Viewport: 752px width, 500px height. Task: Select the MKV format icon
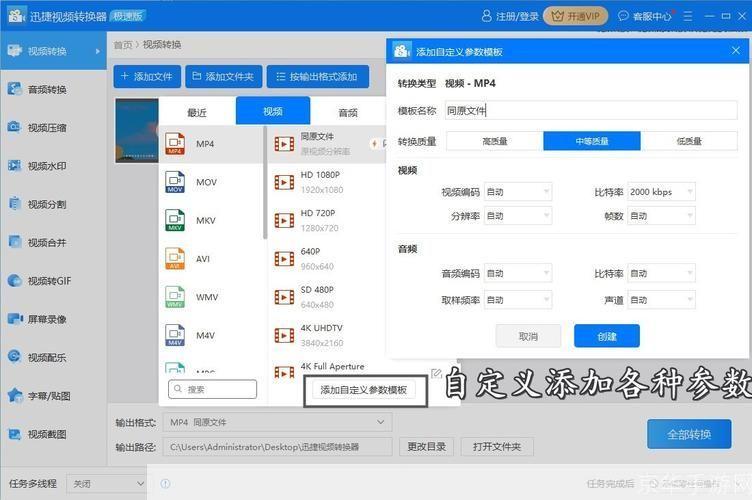click(175, 220)
